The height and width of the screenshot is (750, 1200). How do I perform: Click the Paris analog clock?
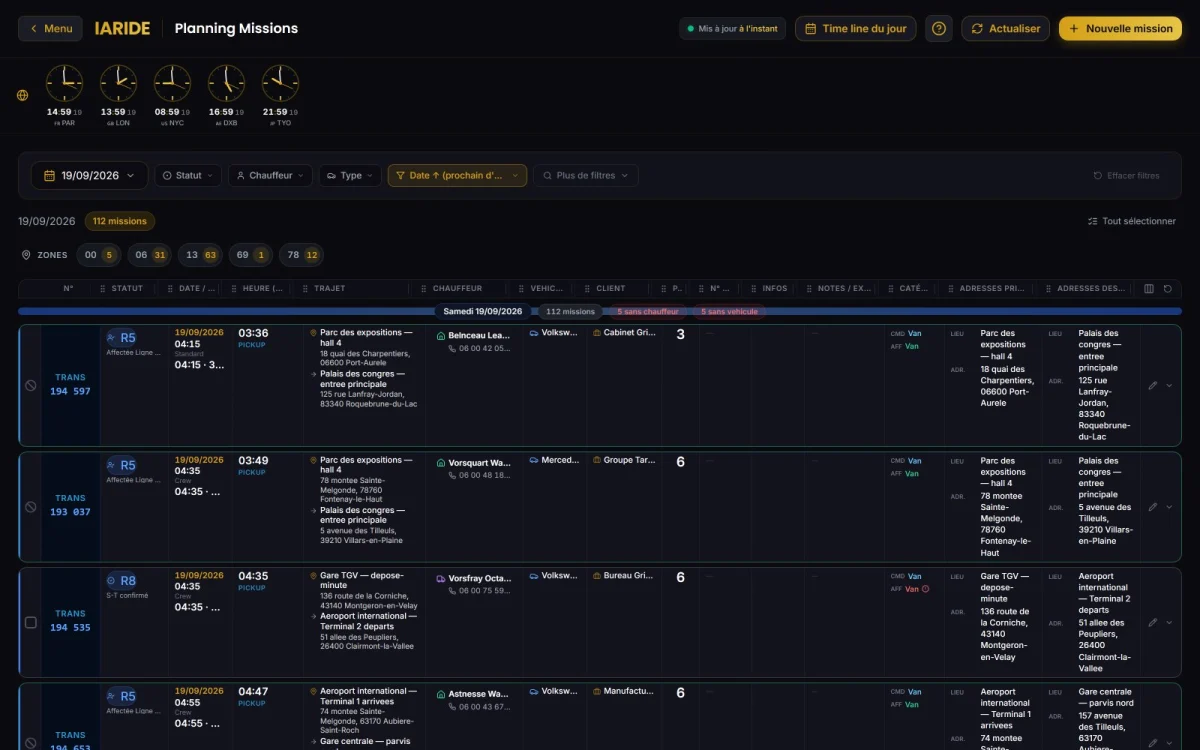(65, 83)
